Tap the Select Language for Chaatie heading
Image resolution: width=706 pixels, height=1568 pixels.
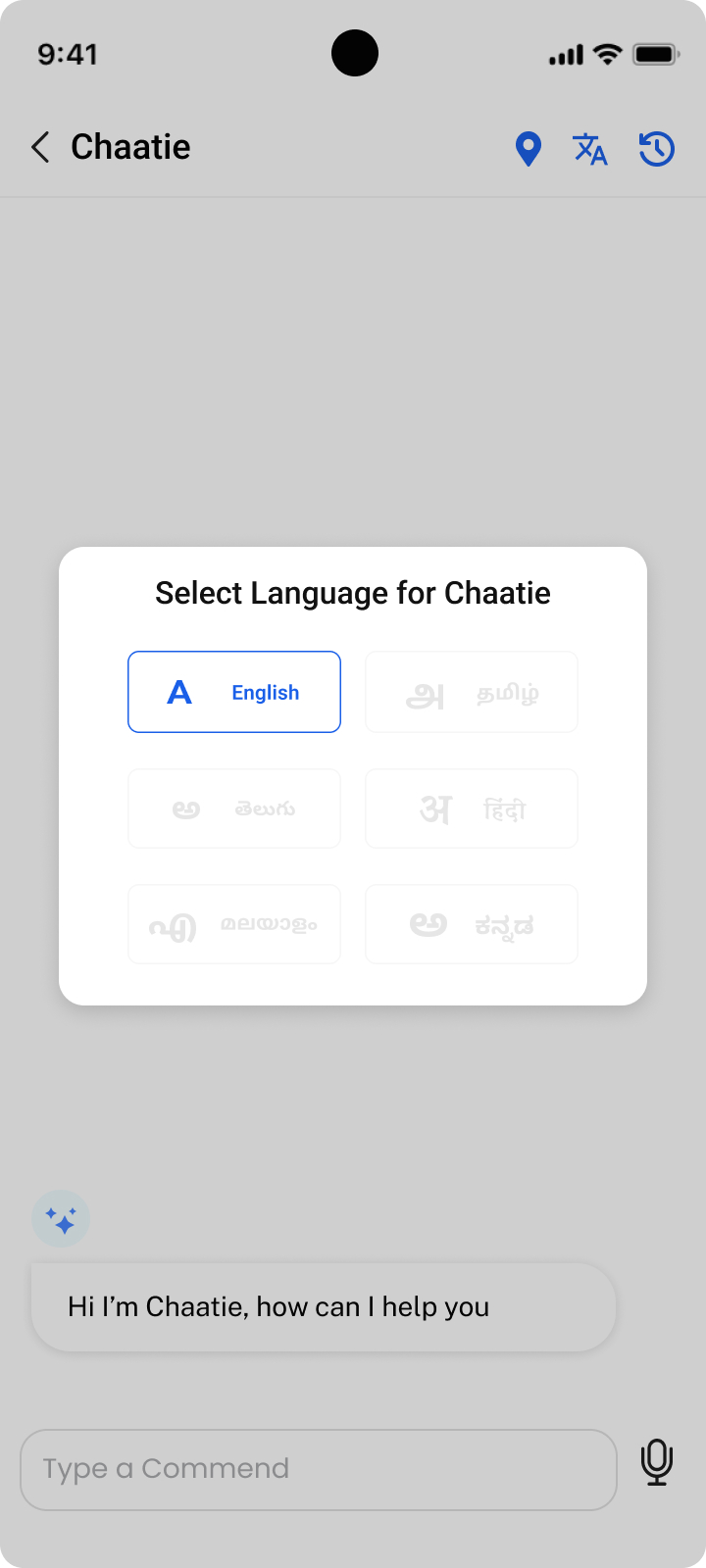[x=353, y=593]
